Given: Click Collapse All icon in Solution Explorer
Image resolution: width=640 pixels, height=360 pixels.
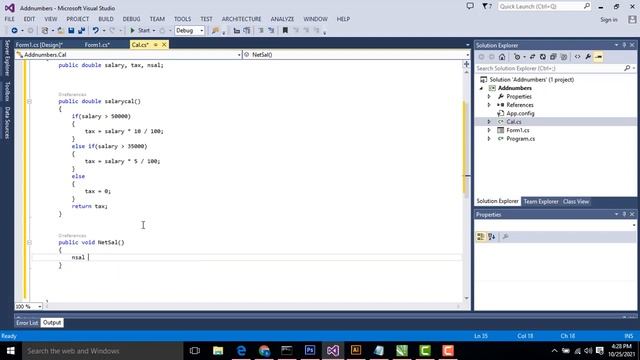Looking at the screenshot, I should tap(553, 57).
